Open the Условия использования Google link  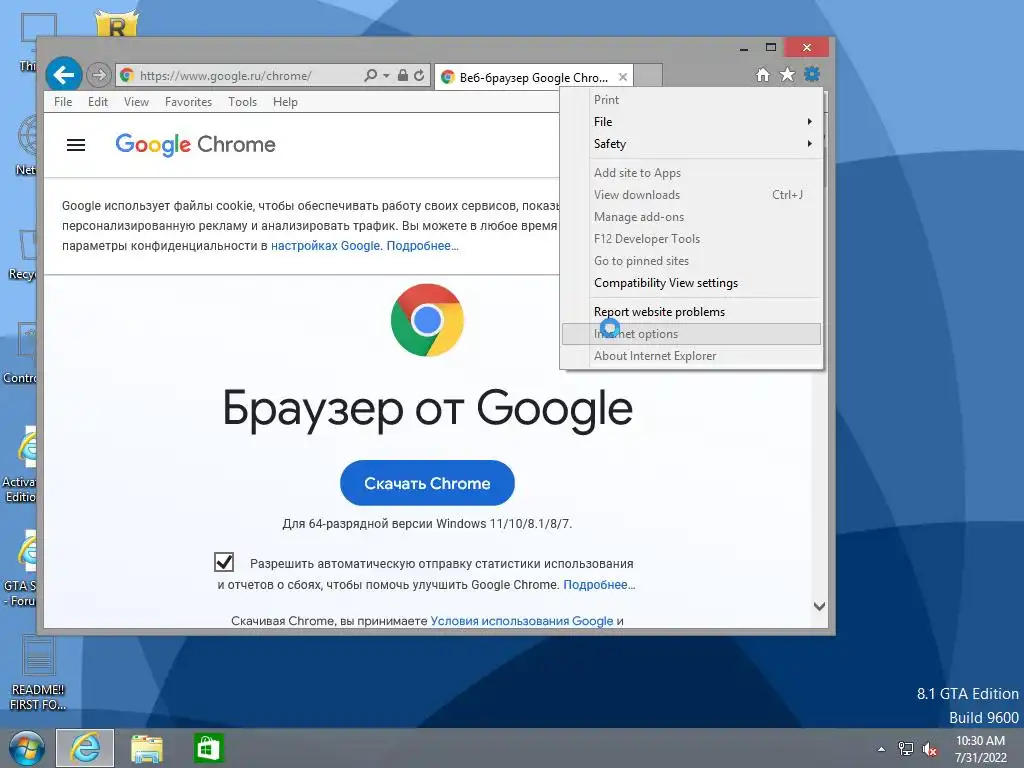[x=522, y=621]
